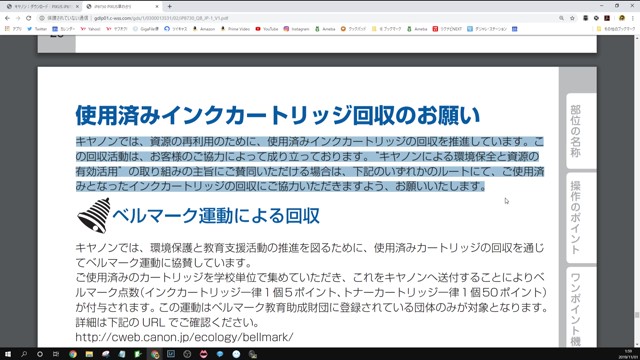Open File Explorer from the taskbar
This screenshot has width=640, height=360.
coord(89,354)
